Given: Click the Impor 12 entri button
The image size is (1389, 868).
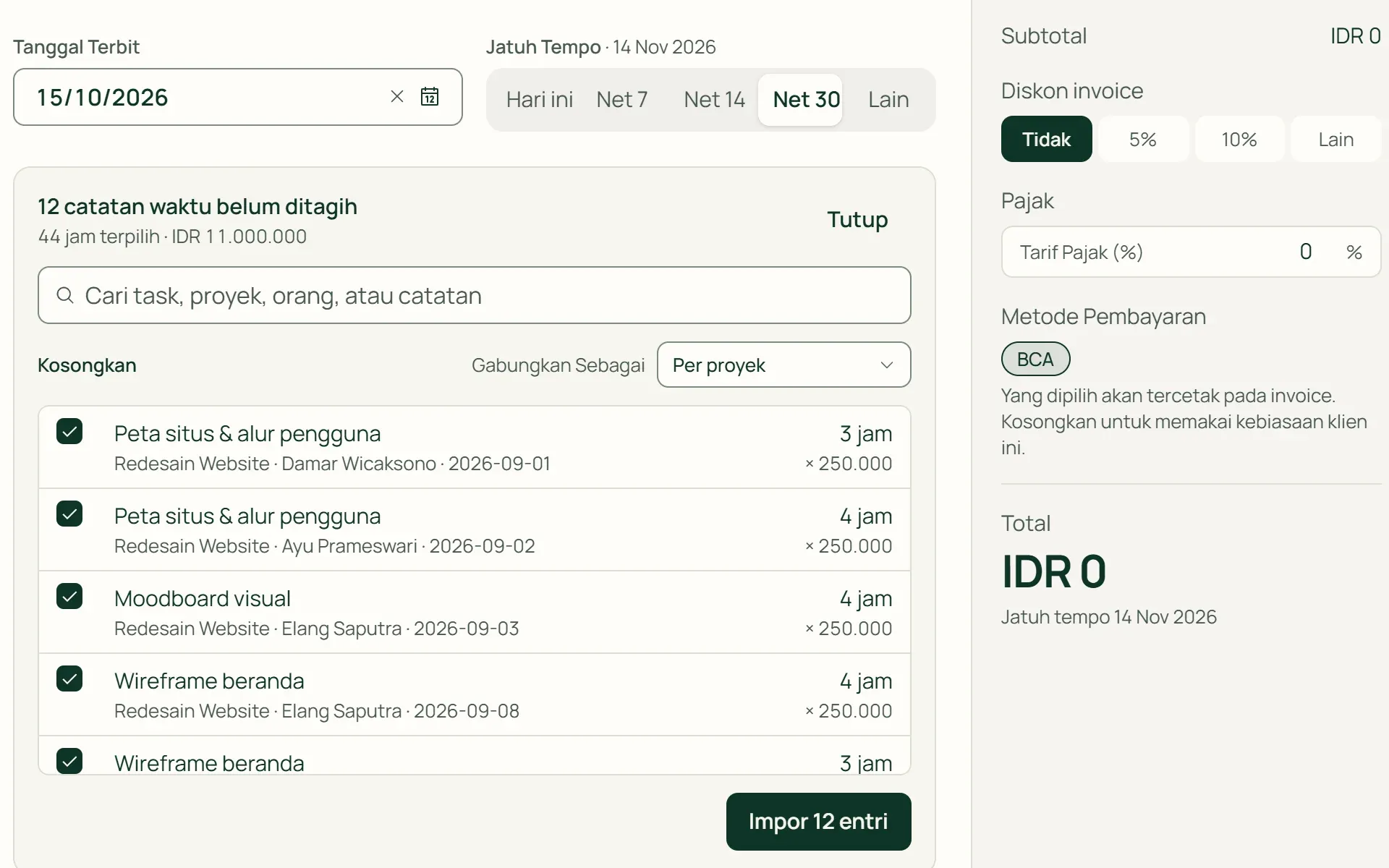Looking at the screenshot, I should tap(818, 821).
